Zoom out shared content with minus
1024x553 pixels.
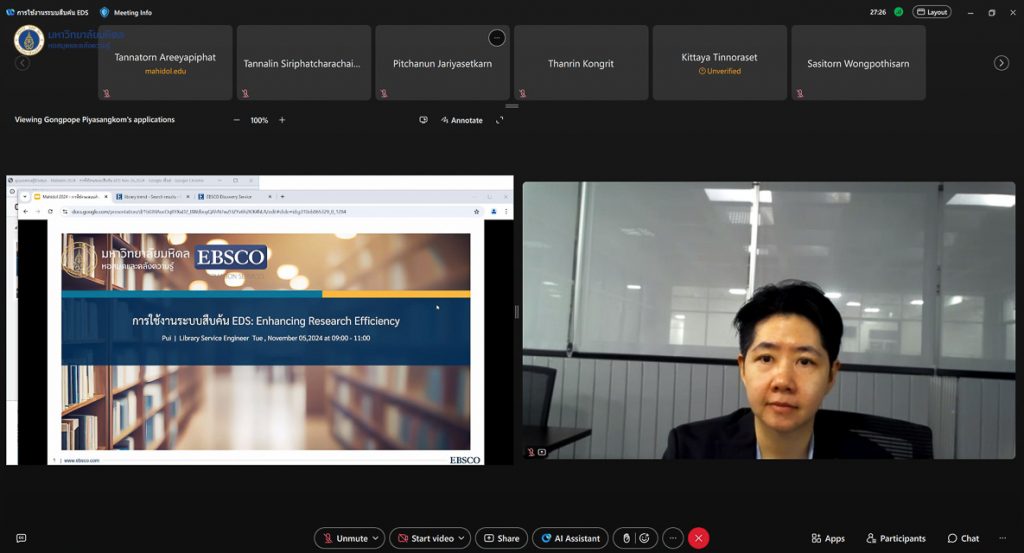(237, 120)
